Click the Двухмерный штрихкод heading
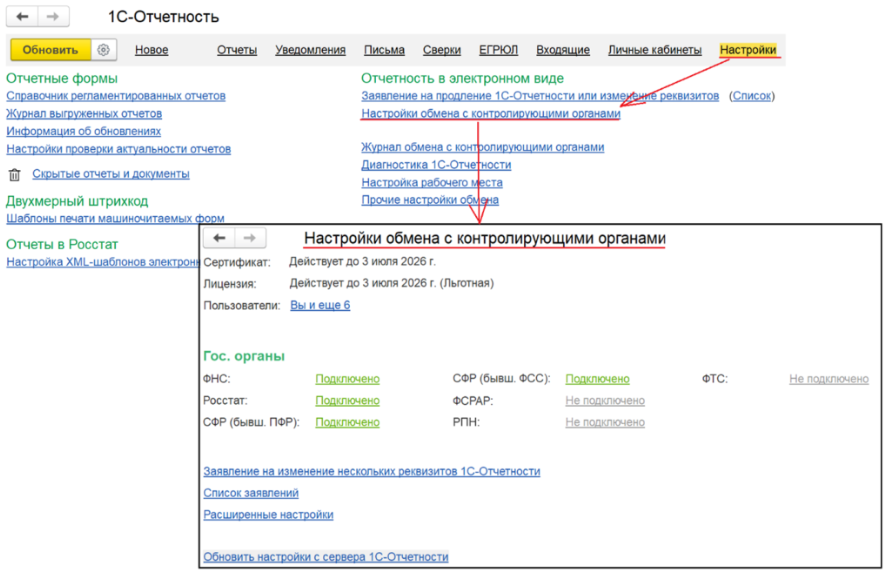Screen dimensions: 886x572 click(77, 201)
